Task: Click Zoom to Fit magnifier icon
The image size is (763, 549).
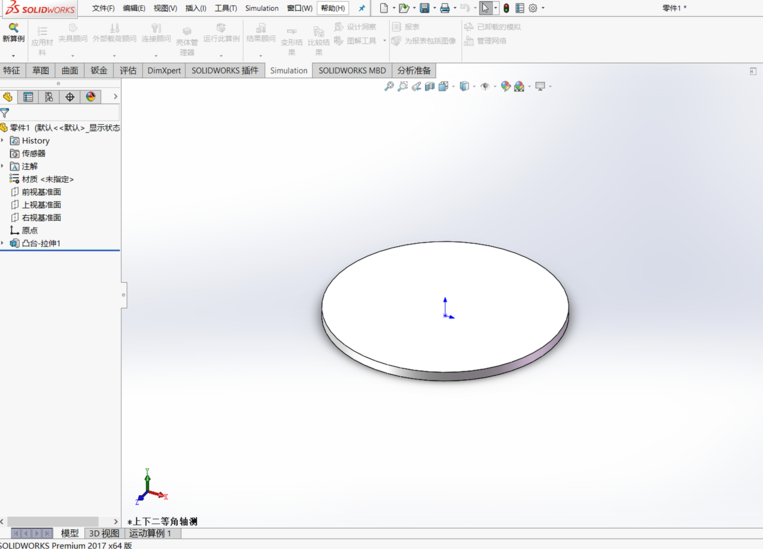Action: pyautogui.click(x=389, y=86)
